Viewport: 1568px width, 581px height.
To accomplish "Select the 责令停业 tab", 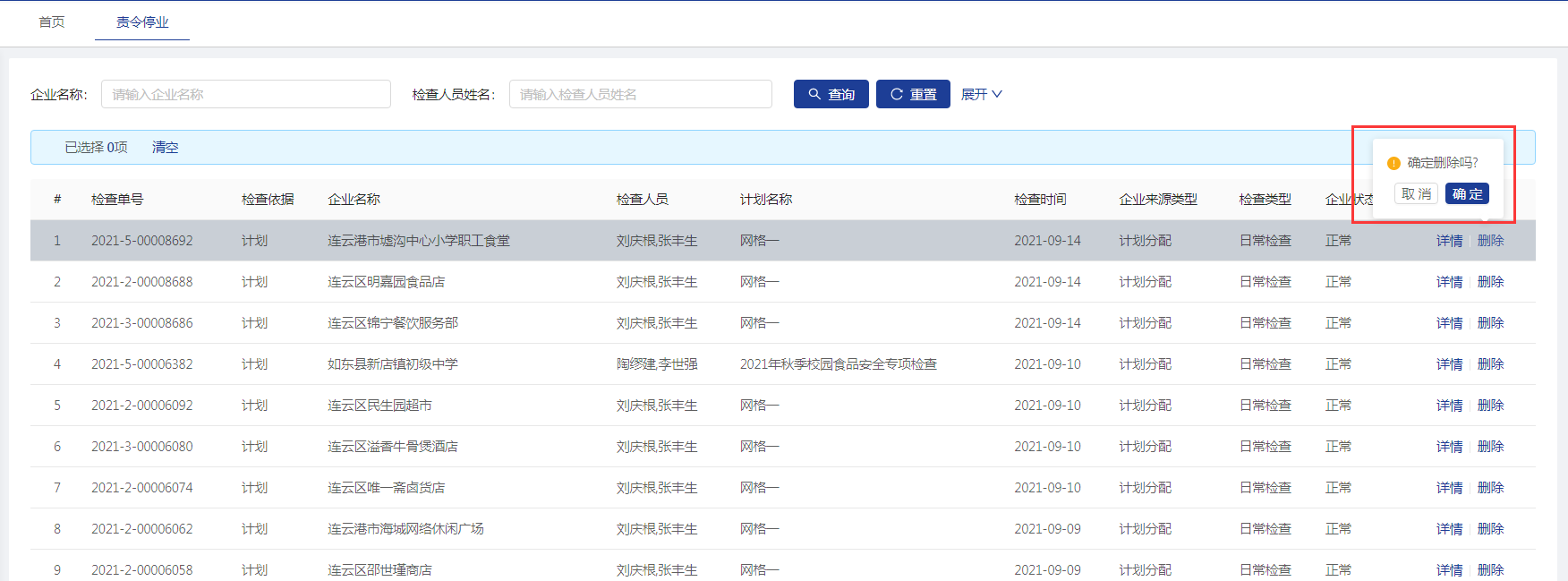I will [x=142, y=22].
